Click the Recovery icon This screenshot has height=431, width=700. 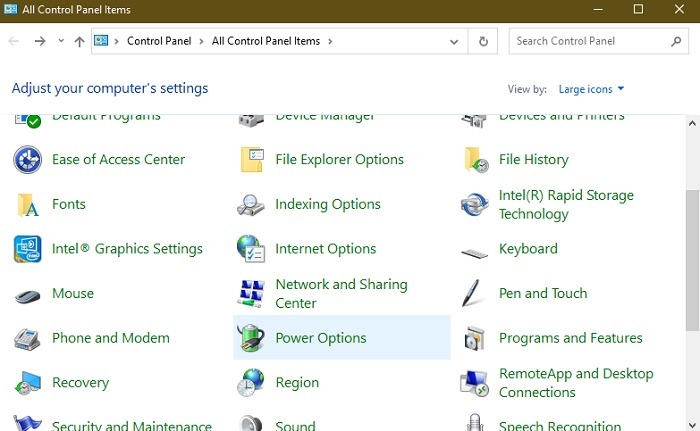point(28,383)
